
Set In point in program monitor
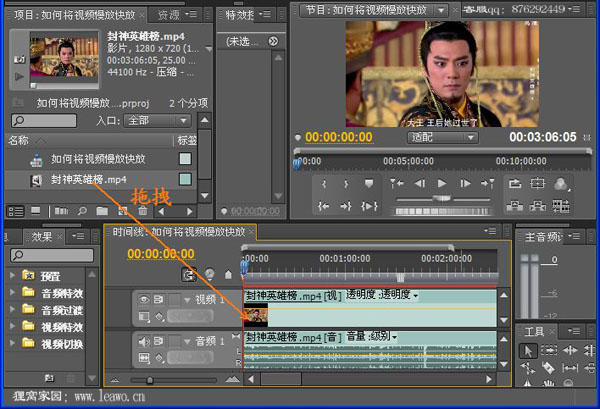pyautogui.click(x=324, y=184)
